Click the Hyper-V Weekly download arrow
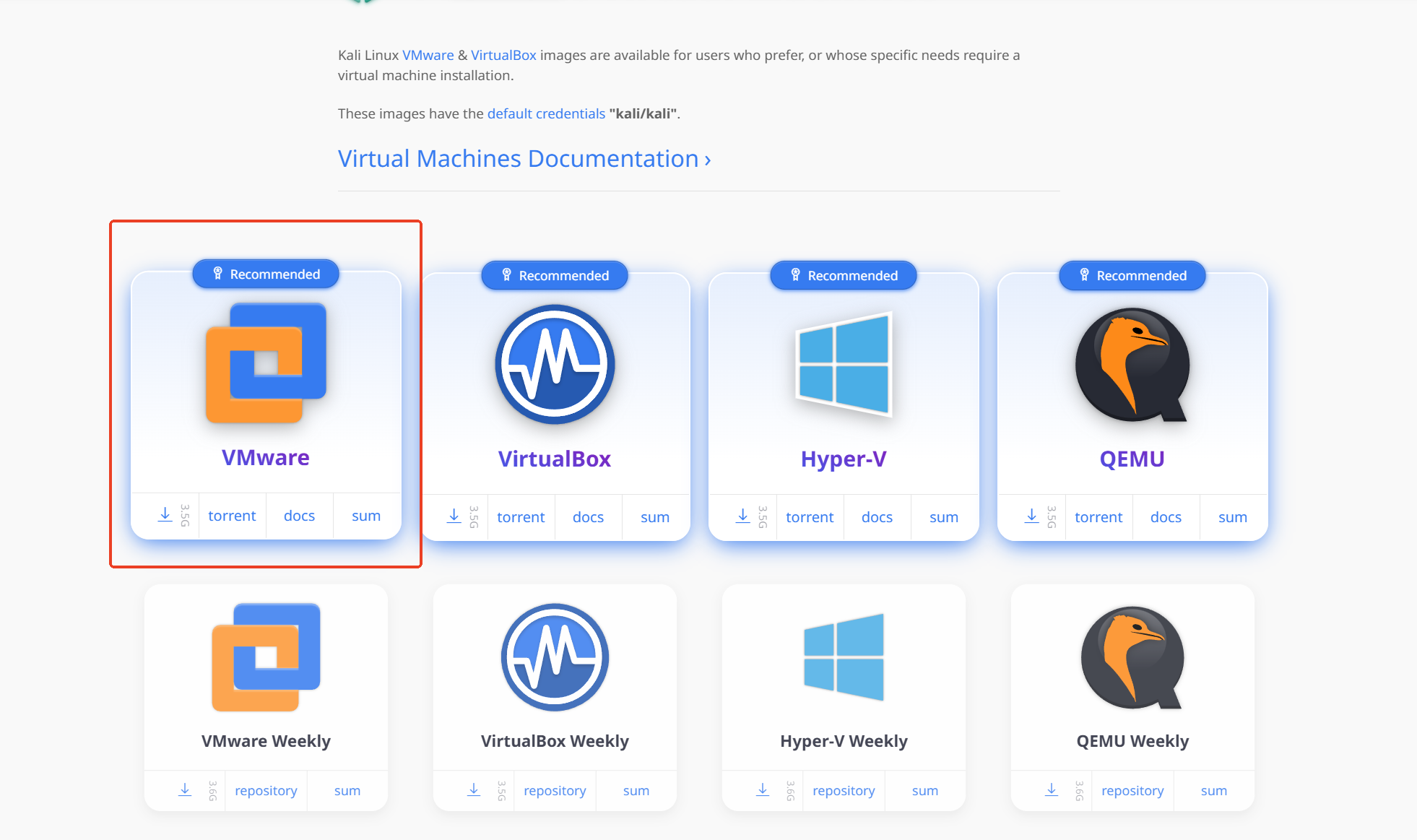Viewport: 1417px width, 840px height. tap(763, 790)
